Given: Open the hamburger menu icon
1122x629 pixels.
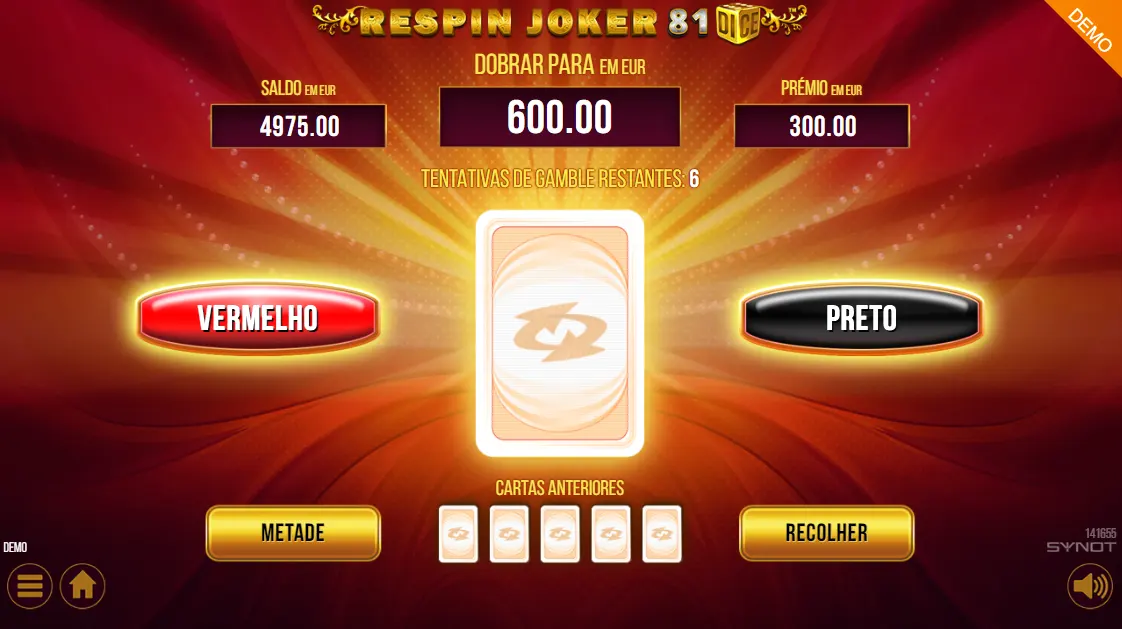Looking at the screenshot, I should (x=29, y=586).
